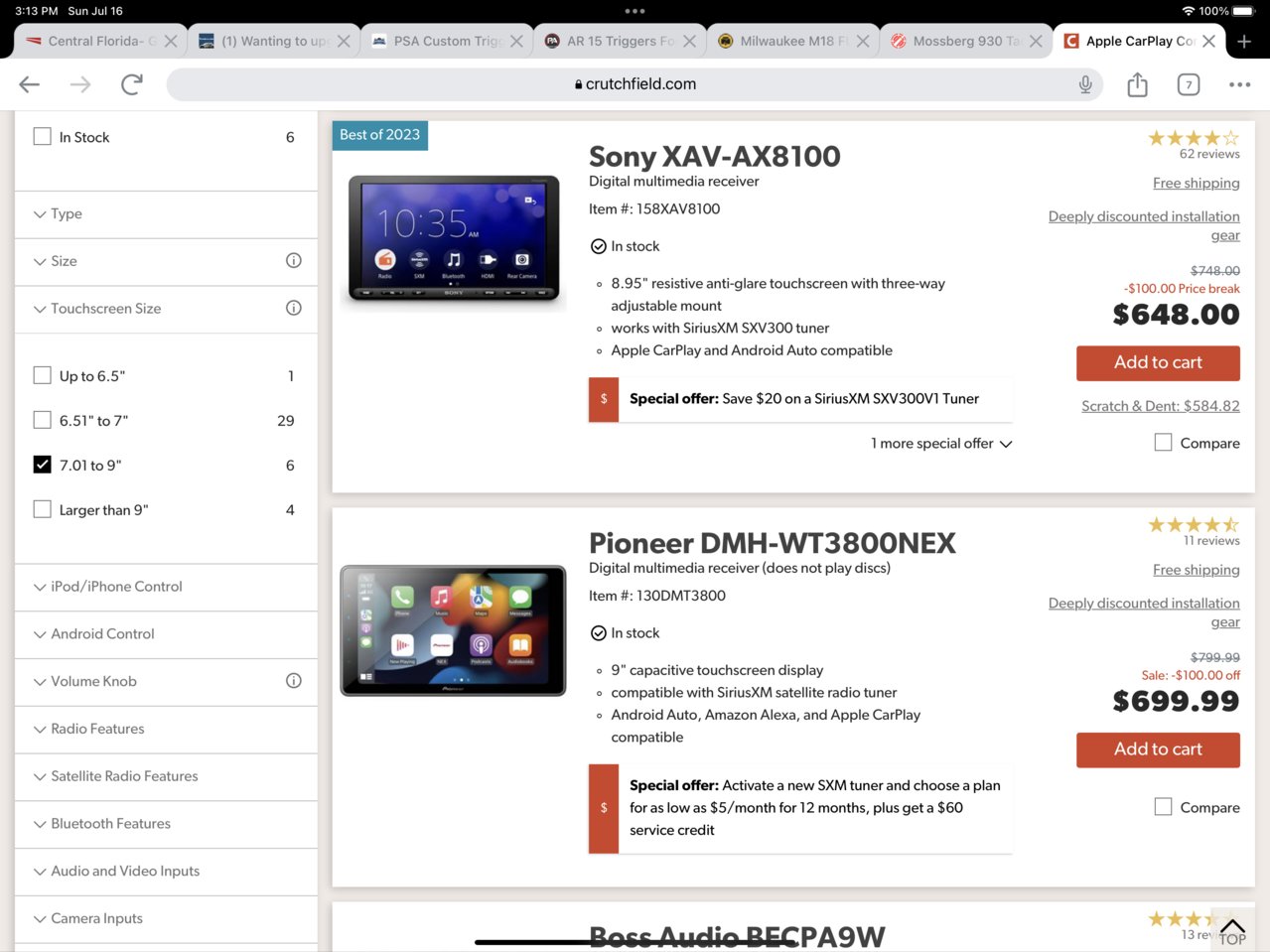This screenshot has height=952, width=1270.
Task: Open the iPadOS multitasking dots
Action: pyautogui.click(x=635, y=11)
